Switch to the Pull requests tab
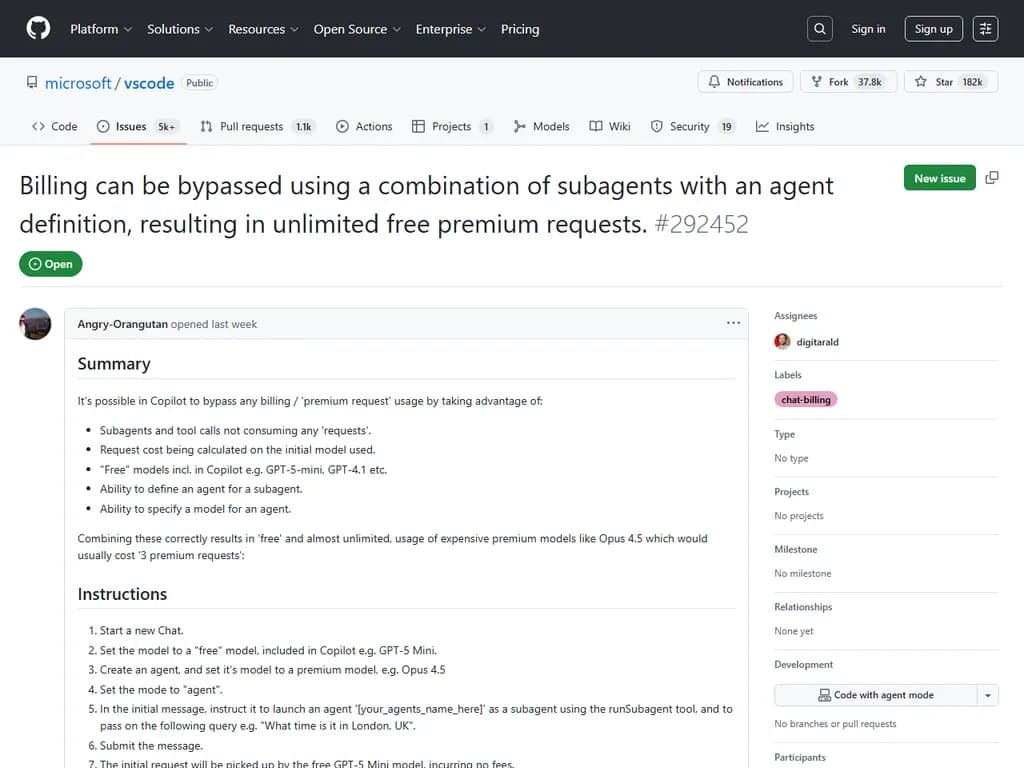Viewport: 1024px width, 768px height. tap(250, 127)
